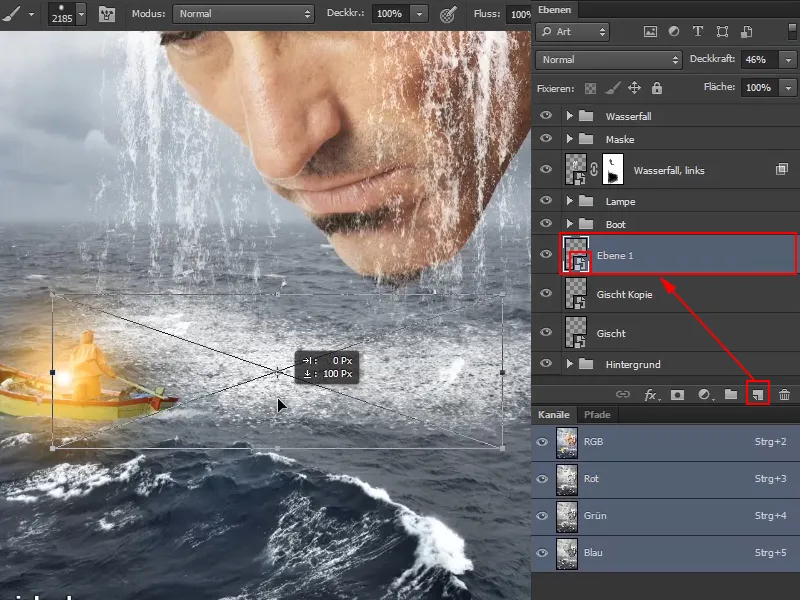Delete layer trash icon
The width and height of the screenshot is (800, 600).
[x=785, y=394]
